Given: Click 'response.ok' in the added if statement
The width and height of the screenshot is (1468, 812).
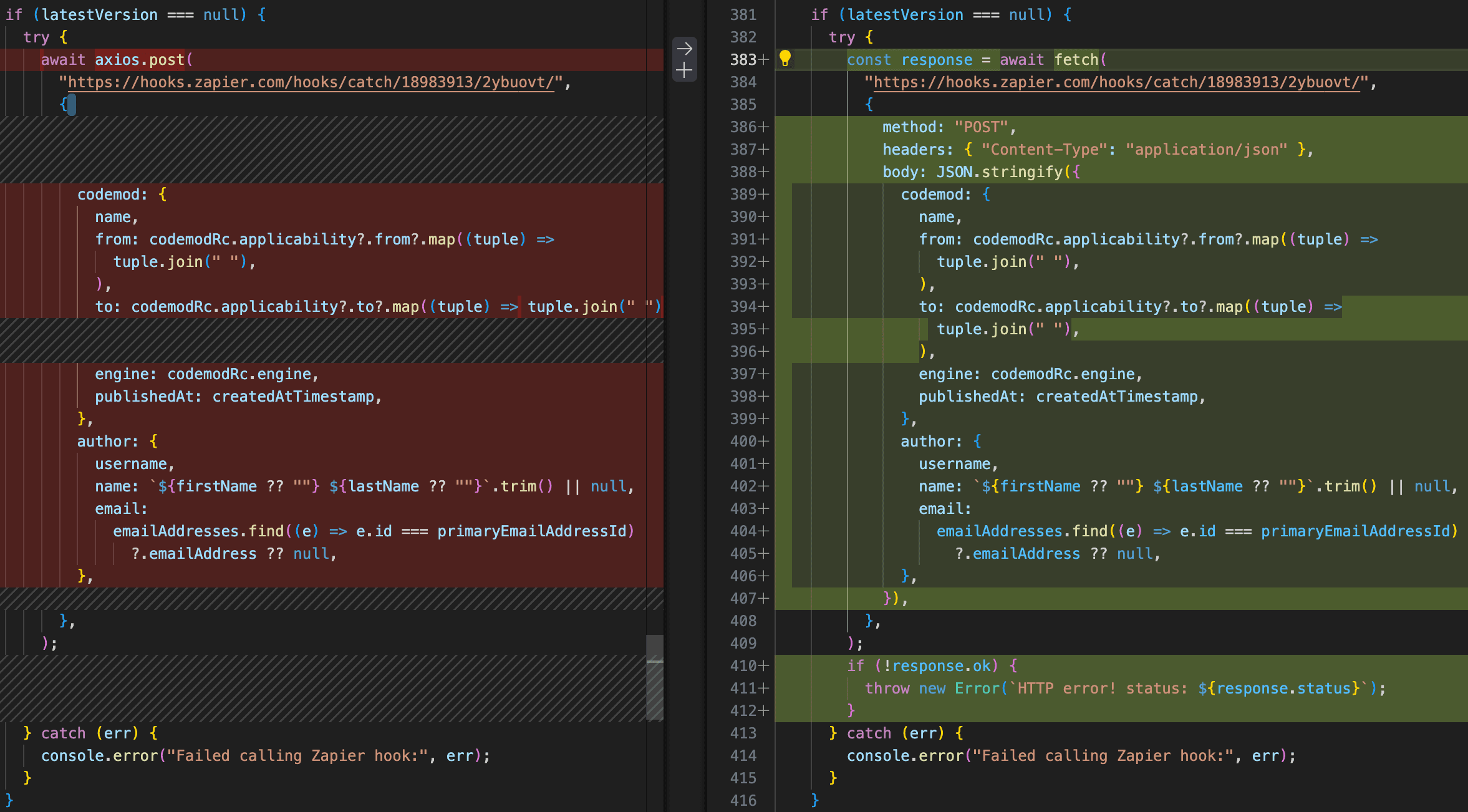Looking at the screenshot, I should click(941, 666).
